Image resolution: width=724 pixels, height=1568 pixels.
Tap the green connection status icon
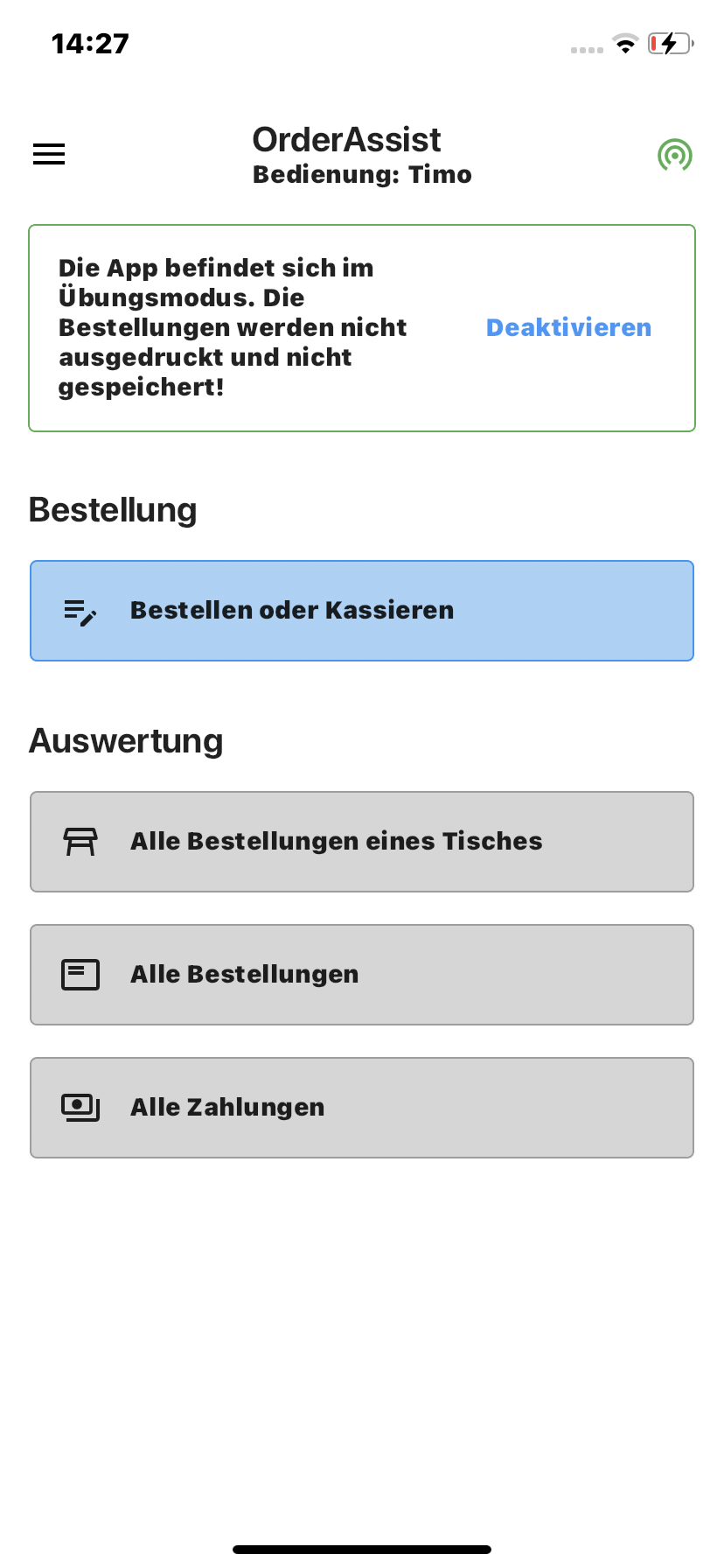pyautogui.click(x=674, y=155)
